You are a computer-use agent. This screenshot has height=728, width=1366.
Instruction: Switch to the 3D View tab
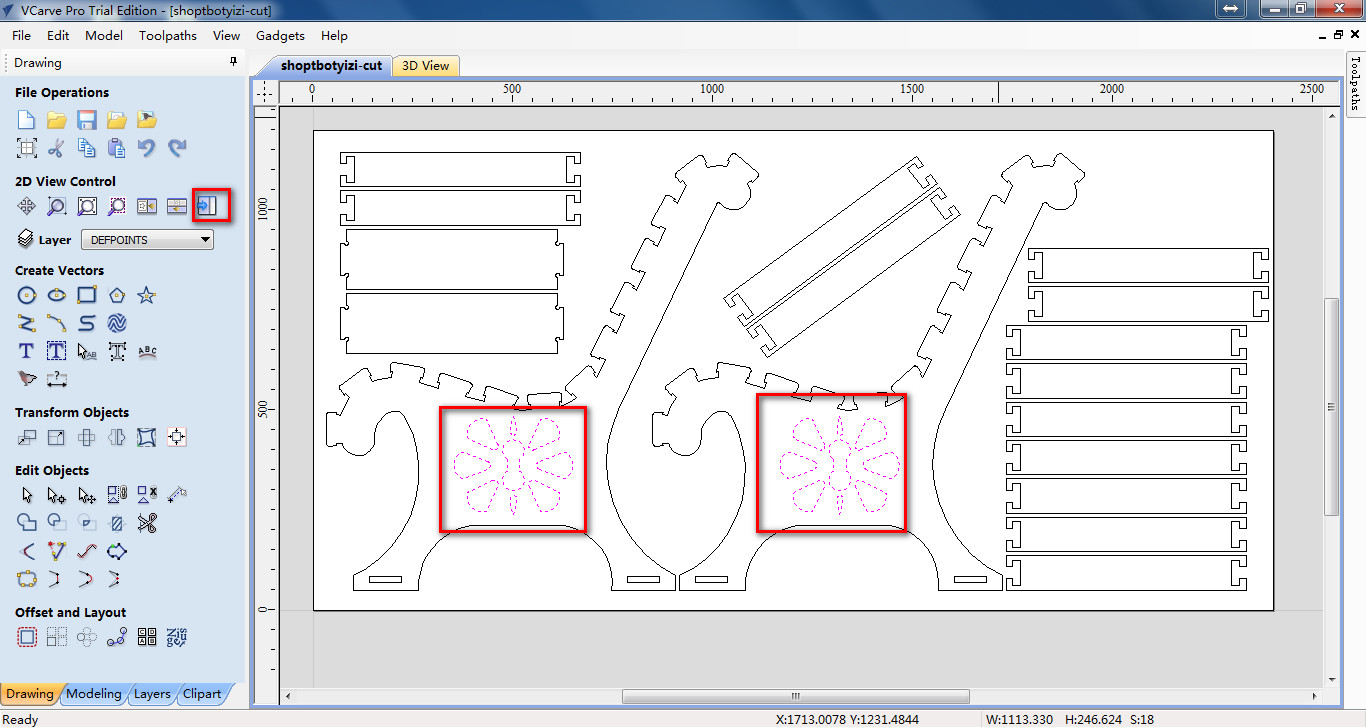tap(426, 65)
